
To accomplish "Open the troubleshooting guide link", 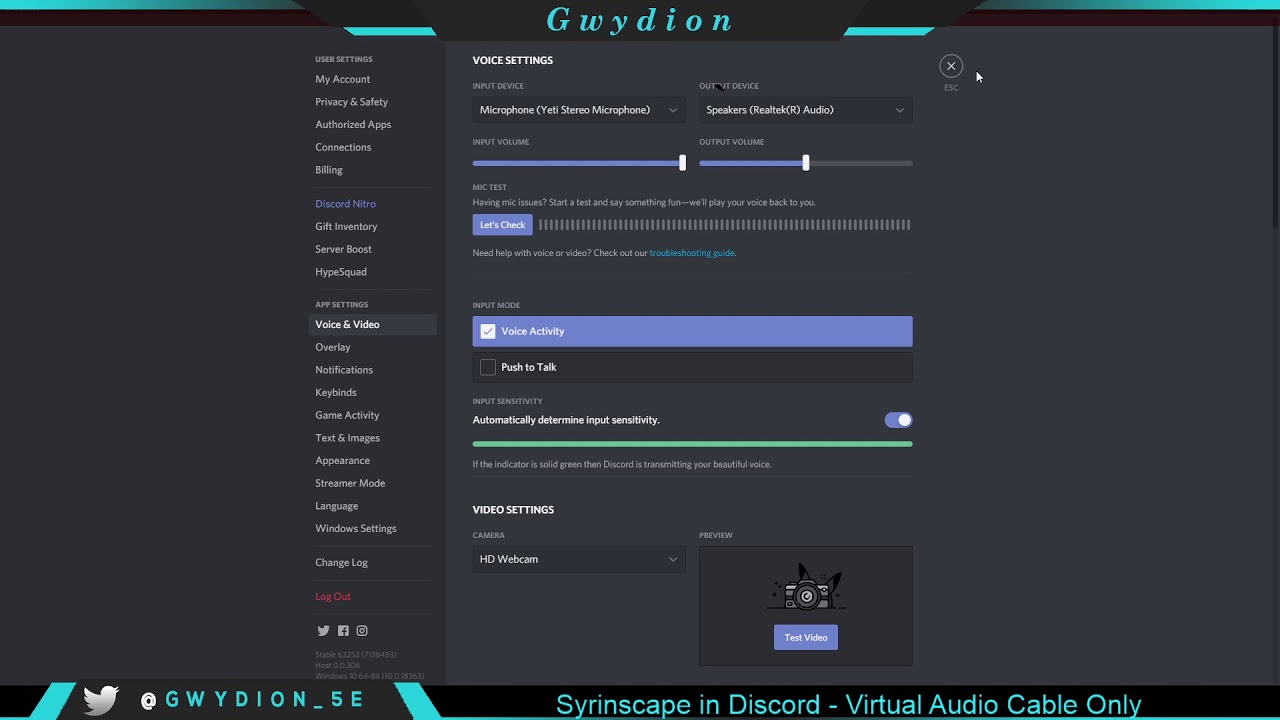I will click(692, 253).
